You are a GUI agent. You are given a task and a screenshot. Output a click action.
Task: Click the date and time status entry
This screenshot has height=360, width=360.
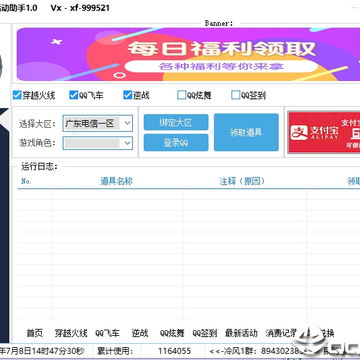[42, 351]
